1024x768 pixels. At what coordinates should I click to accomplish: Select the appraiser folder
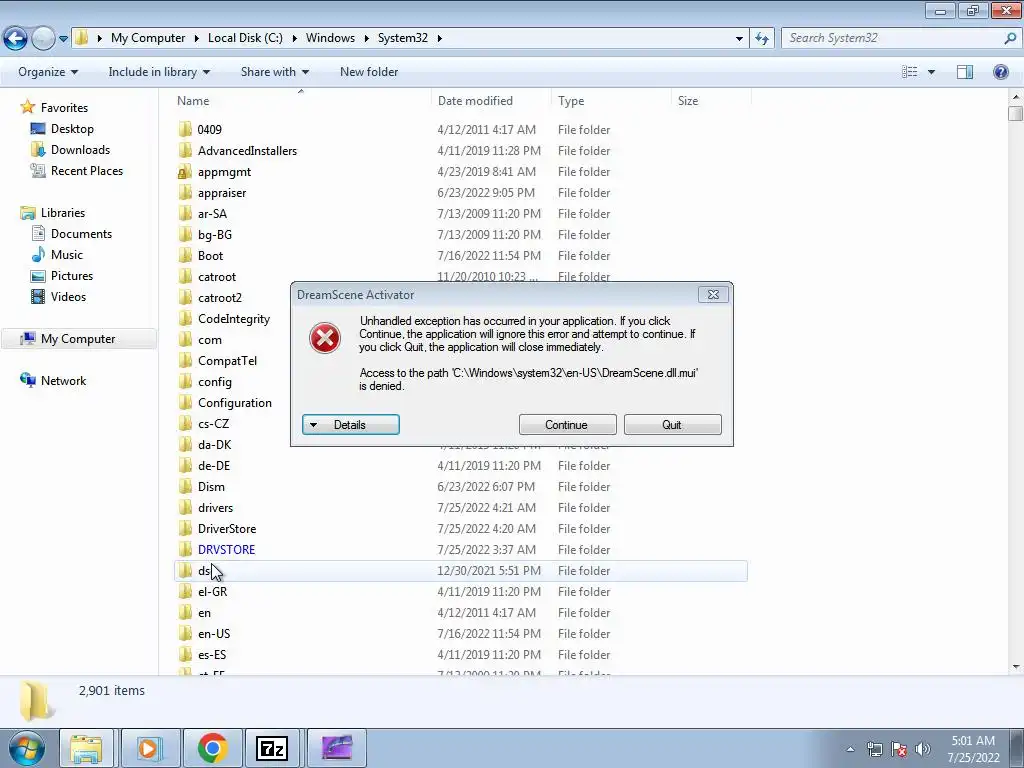point(222,193)
